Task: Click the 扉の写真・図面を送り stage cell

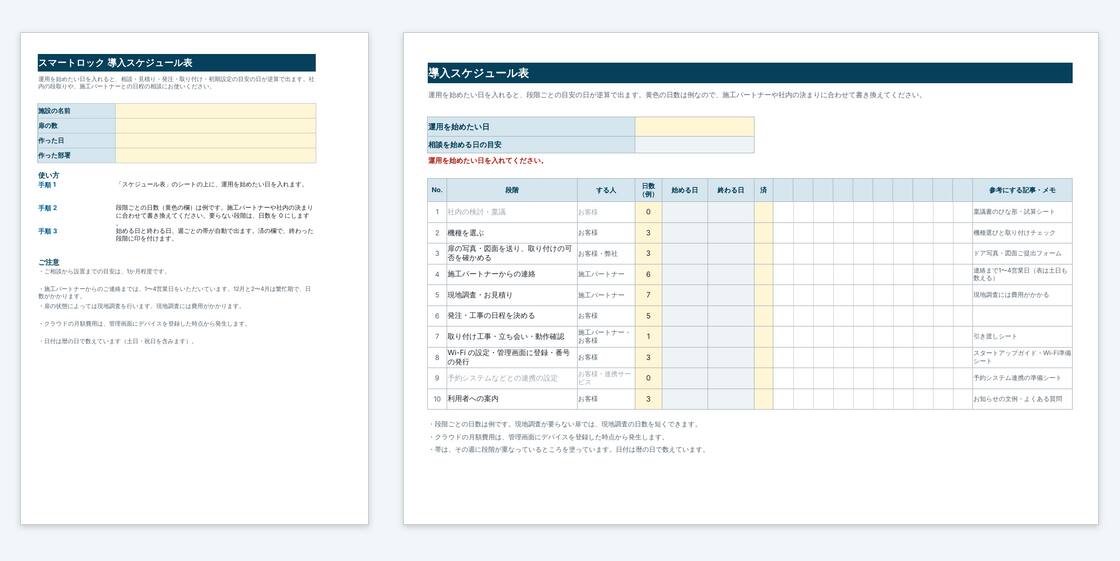Action: click(x=512, y=254)
